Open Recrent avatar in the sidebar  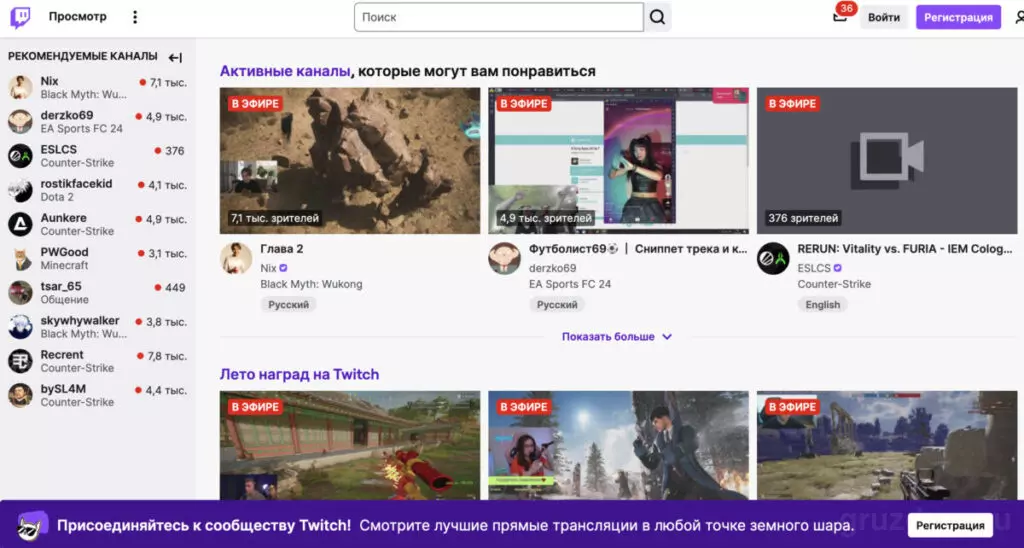[20, 361]
